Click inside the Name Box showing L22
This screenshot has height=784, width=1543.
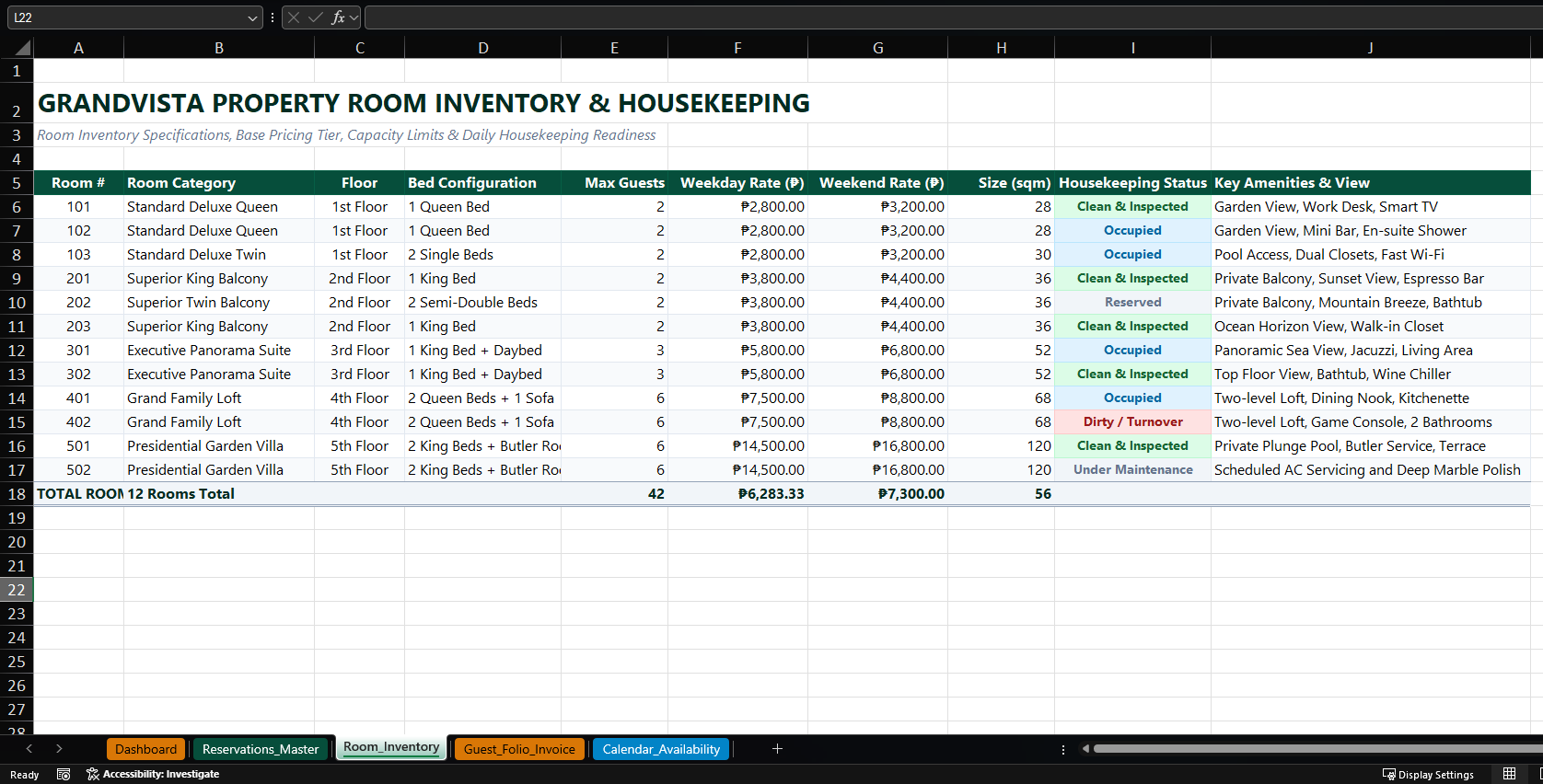click(127, 17)
